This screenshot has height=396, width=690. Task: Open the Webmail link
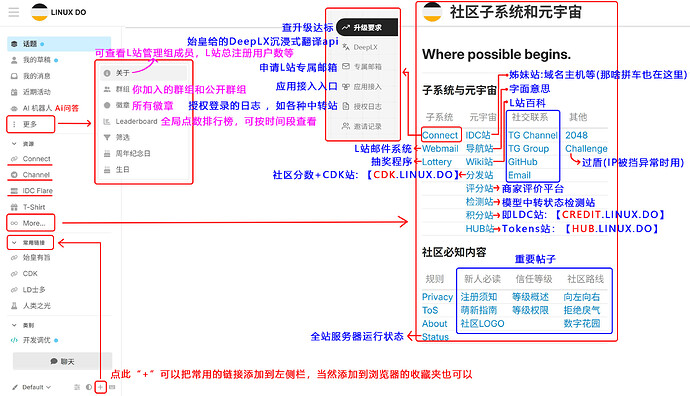coord(440,149)
